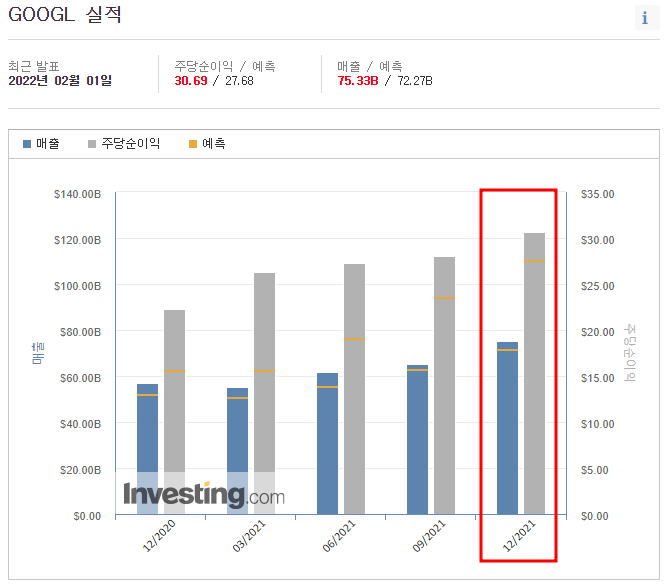Select the 03/2021 blue revenue bar
Image resolution: width=666 pixels, height=586 pixels.
[237, 451]
